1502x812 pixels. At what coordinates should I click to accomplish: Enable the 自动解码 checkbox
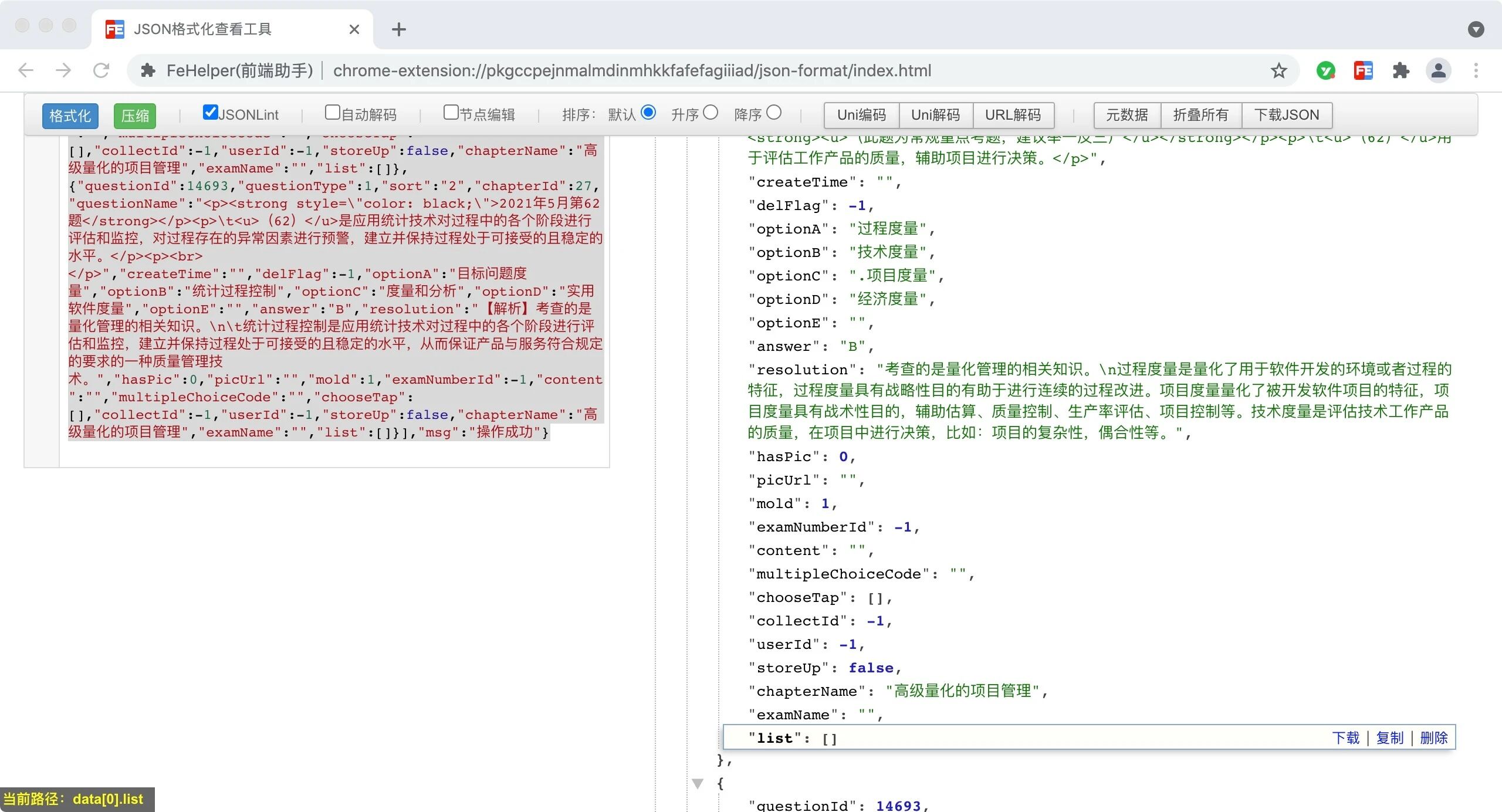(333, 112)
